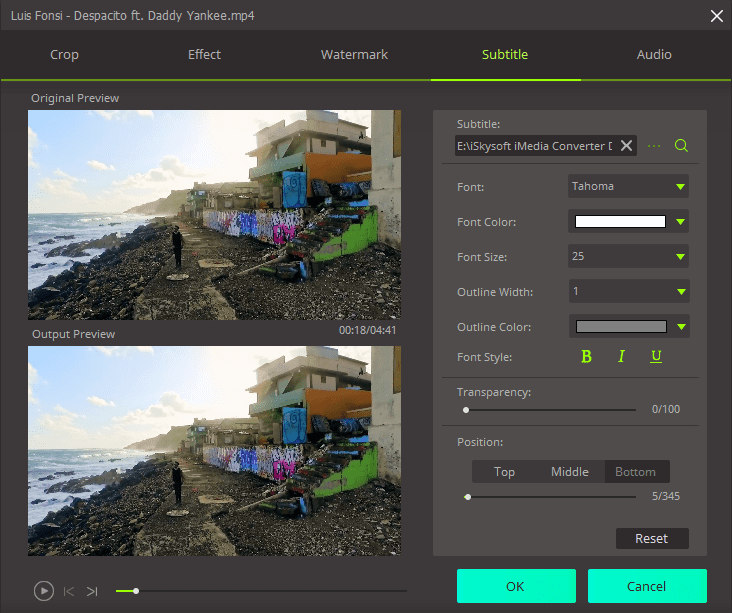The image size is (732, 613).
Task: Toggle Bold font style
Action: [586, 357]
